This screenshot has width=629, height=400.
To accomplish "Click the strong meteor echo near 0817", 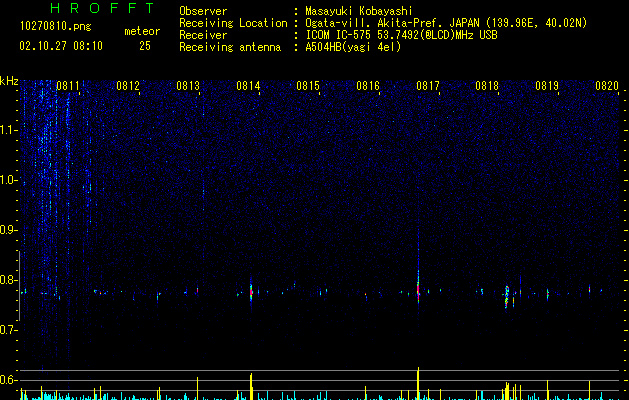I will (418, 287).
